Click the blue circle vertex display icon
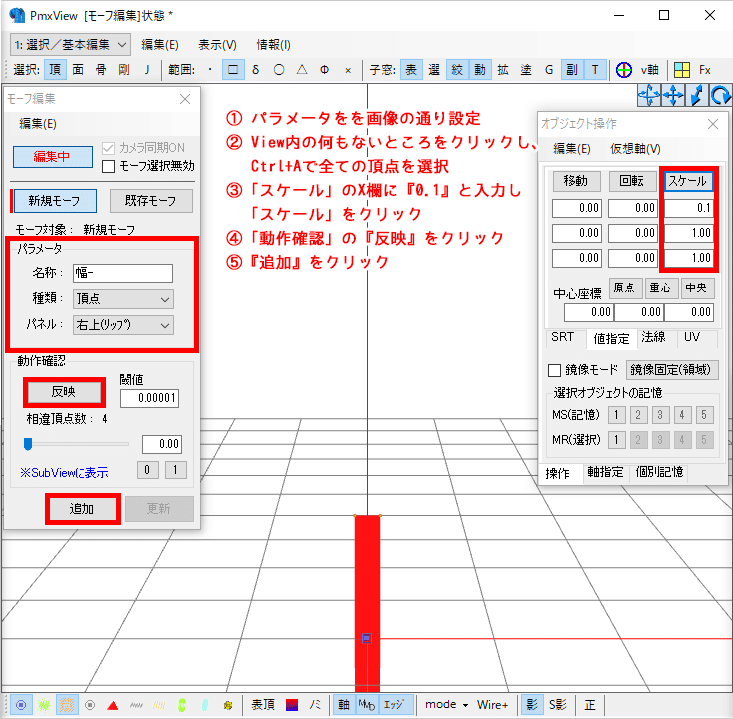The width and height of the screenshot is (733, 719). click(x=21, y=705)
